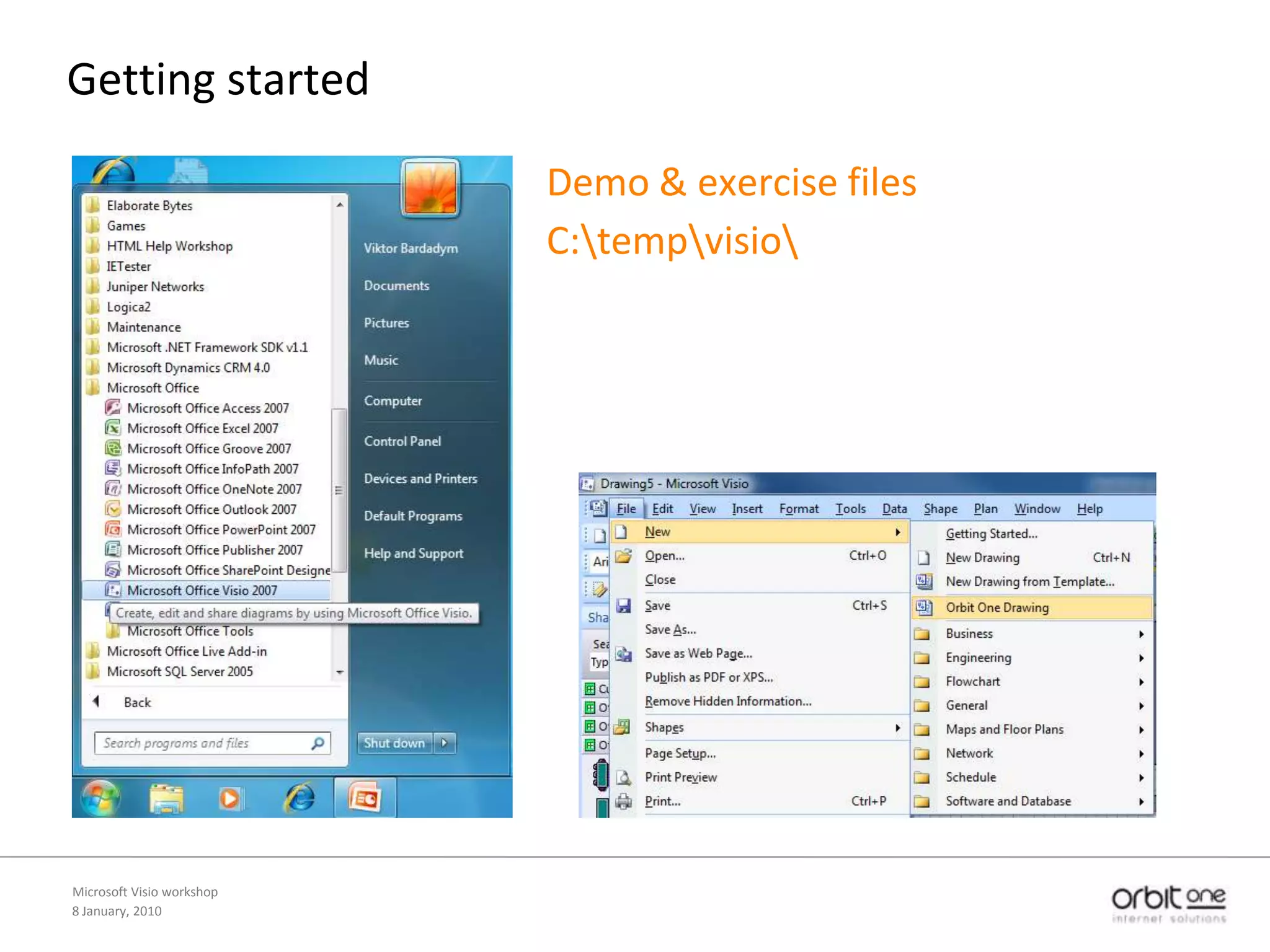Expand the New submenu arrow
The height and width of the screenshot is (952, 1270).
[x=897, y=532]
